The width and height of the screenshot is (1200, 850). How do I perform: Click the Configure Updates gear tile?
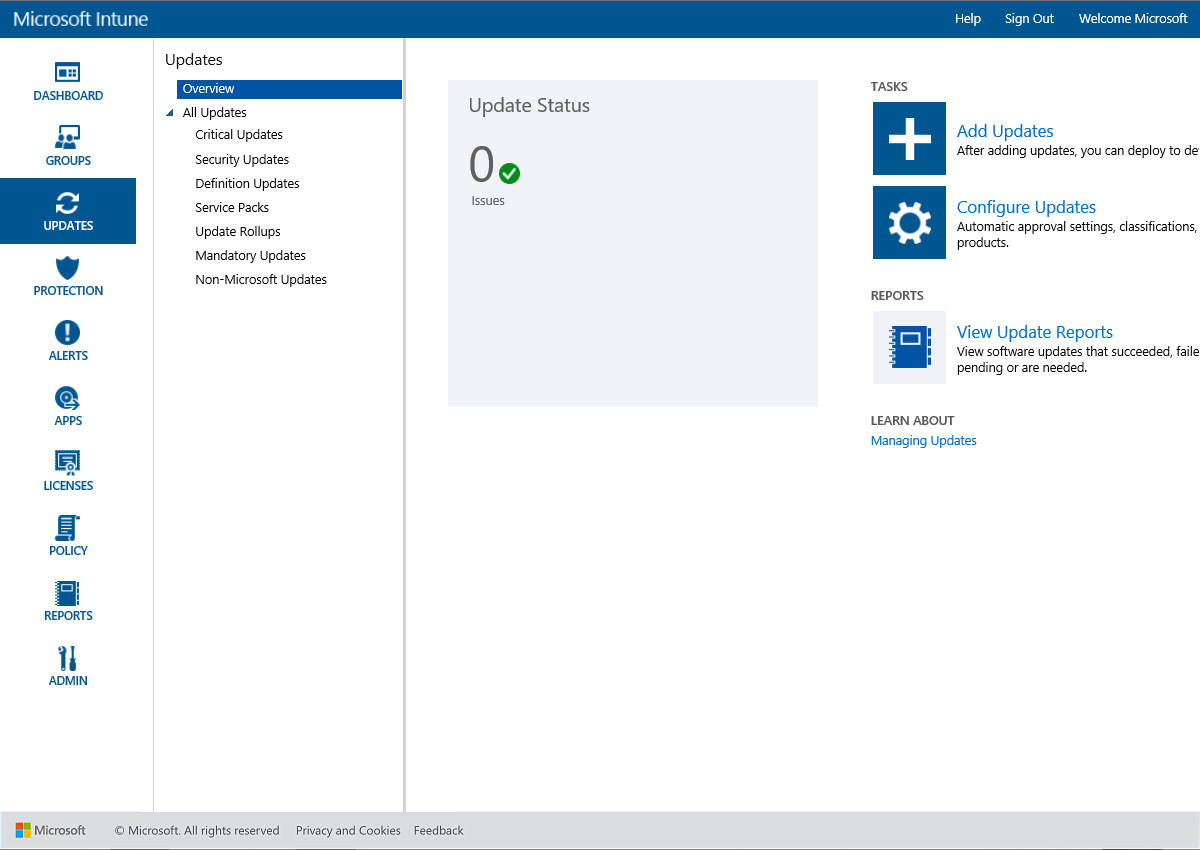(909, 222)
